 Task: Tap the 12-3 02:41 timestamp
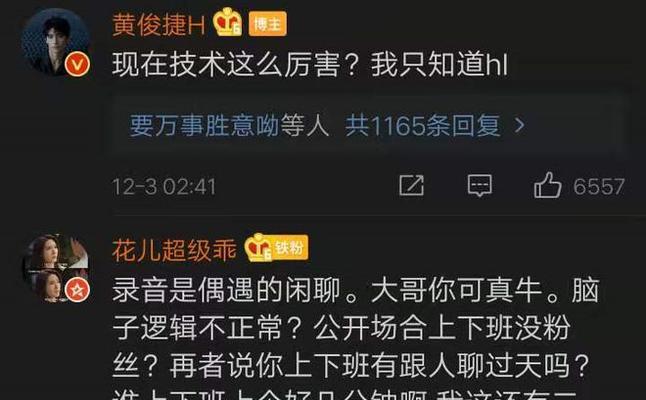pos(164,187)
